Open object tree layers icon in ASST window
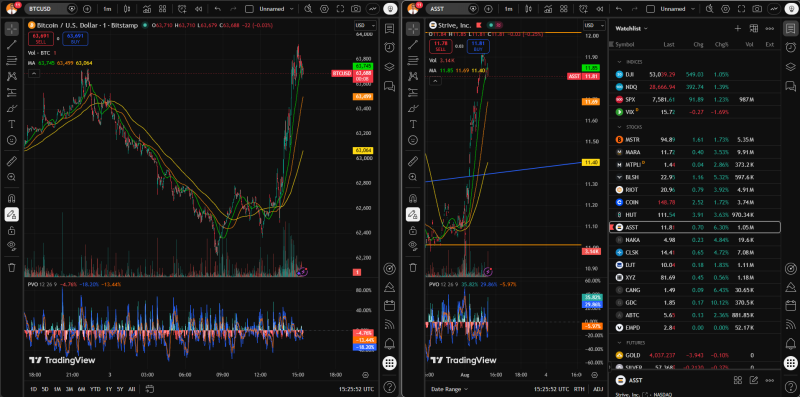The width and height of the screenshot is (800, 397). point(790,66)
